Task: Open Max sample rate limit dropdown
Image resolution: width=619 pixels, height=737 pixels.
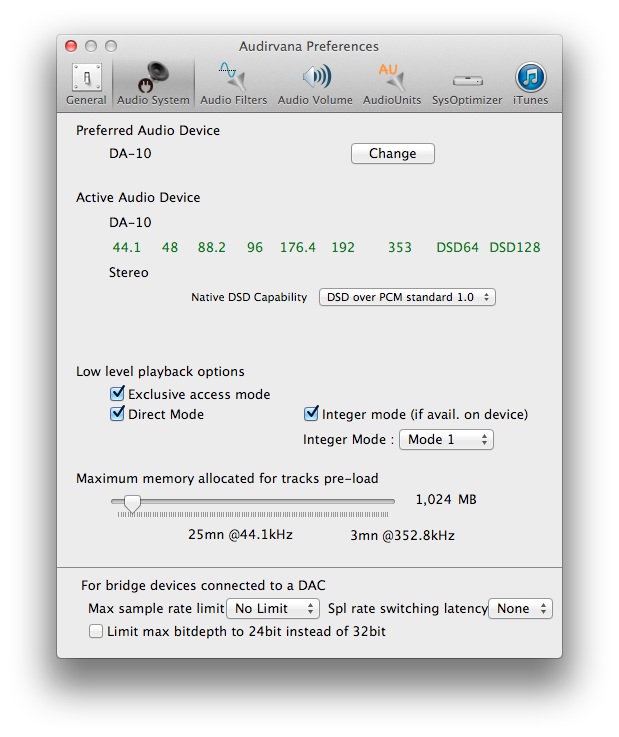Action: click(x=273, y=609)
